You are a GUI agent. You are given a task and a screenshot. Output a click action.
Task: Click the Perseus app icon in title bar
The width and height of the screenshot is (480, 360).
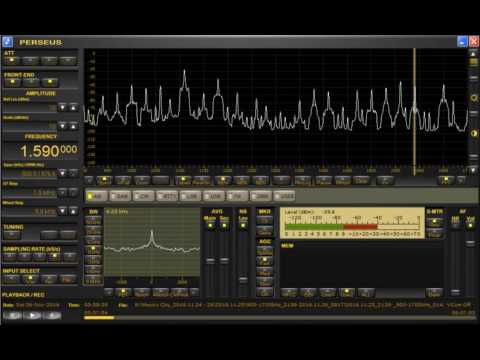(x=8, y=42)
